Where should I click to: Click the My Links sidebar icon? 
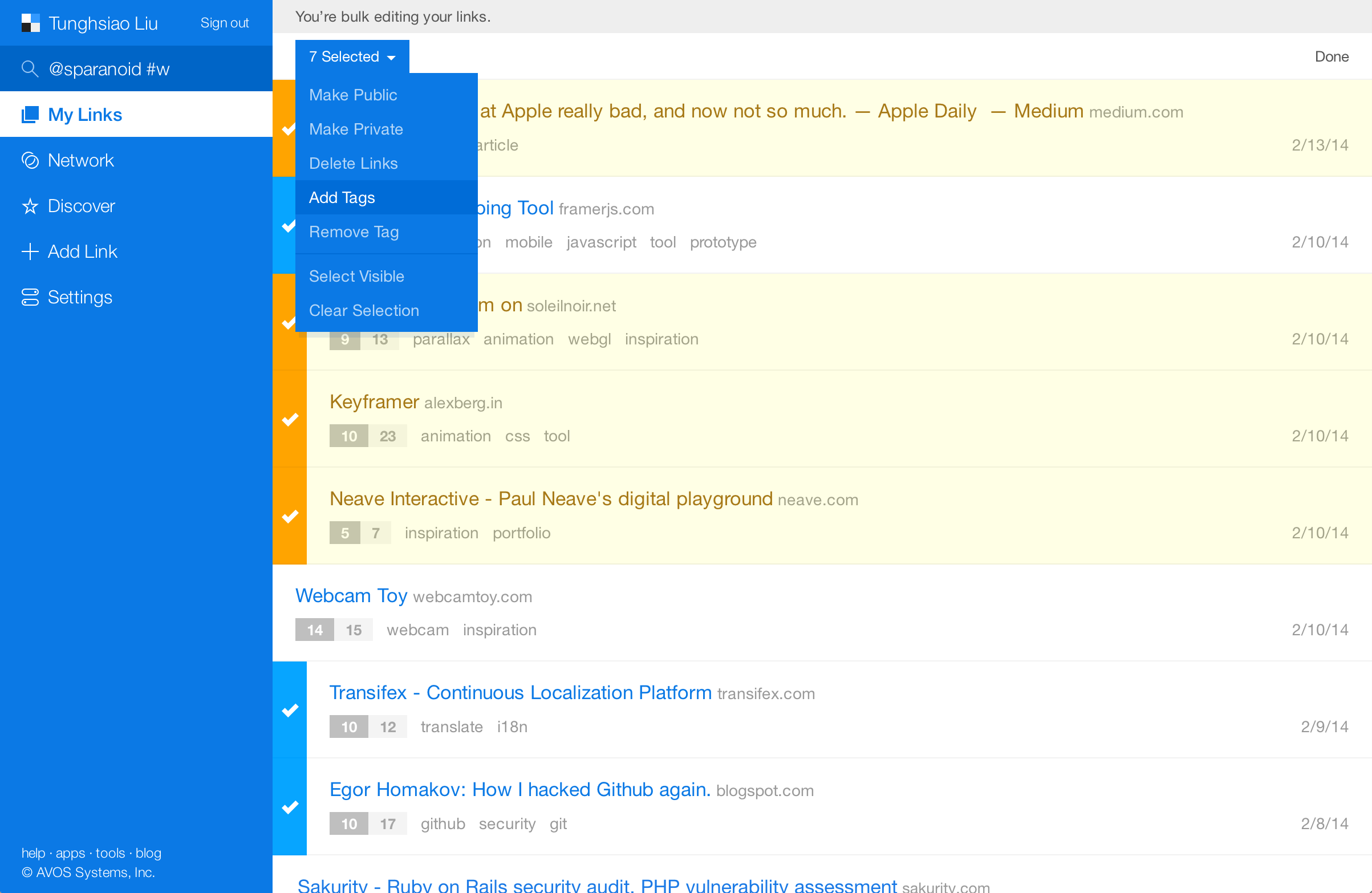(30, 114)
